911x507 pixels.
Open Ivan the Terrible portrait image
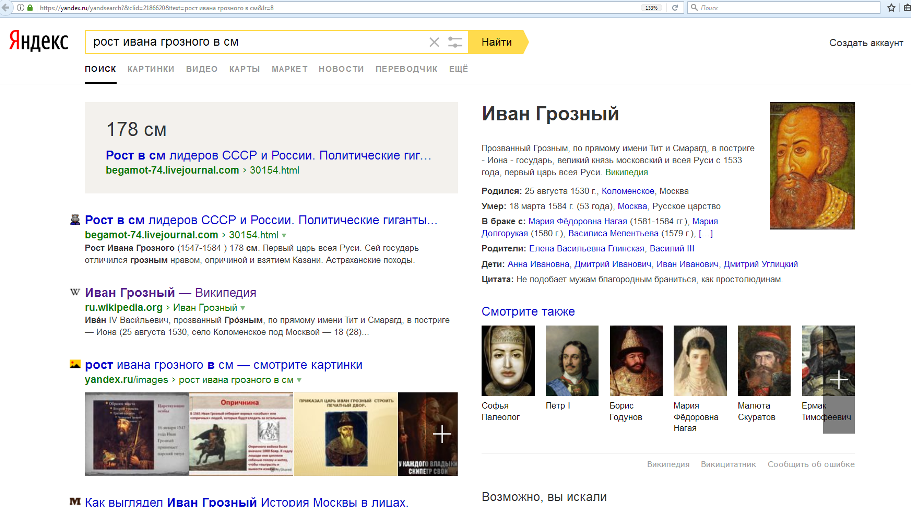click(812, 166)
